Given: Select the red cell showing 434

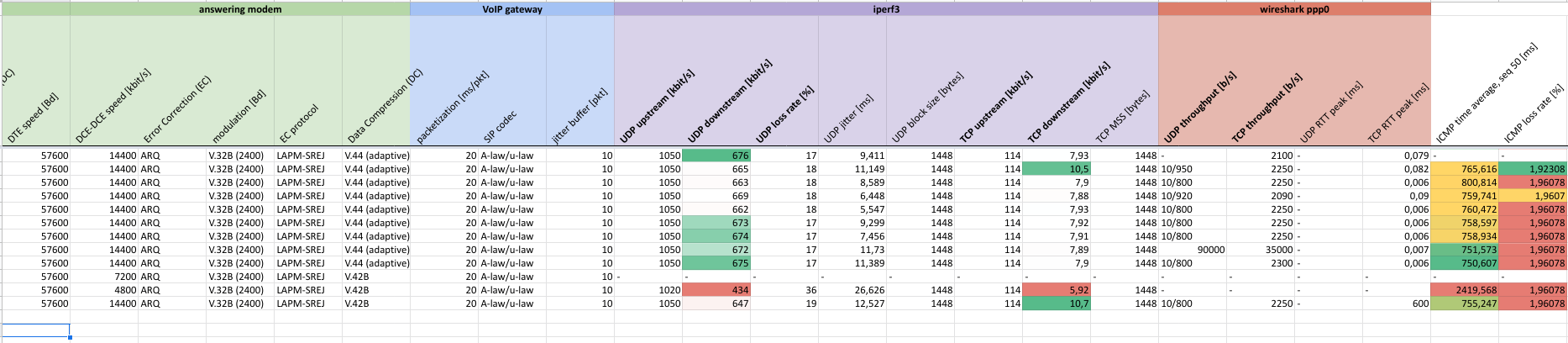Looking at the screenshot, I should [x=716, y=290].
